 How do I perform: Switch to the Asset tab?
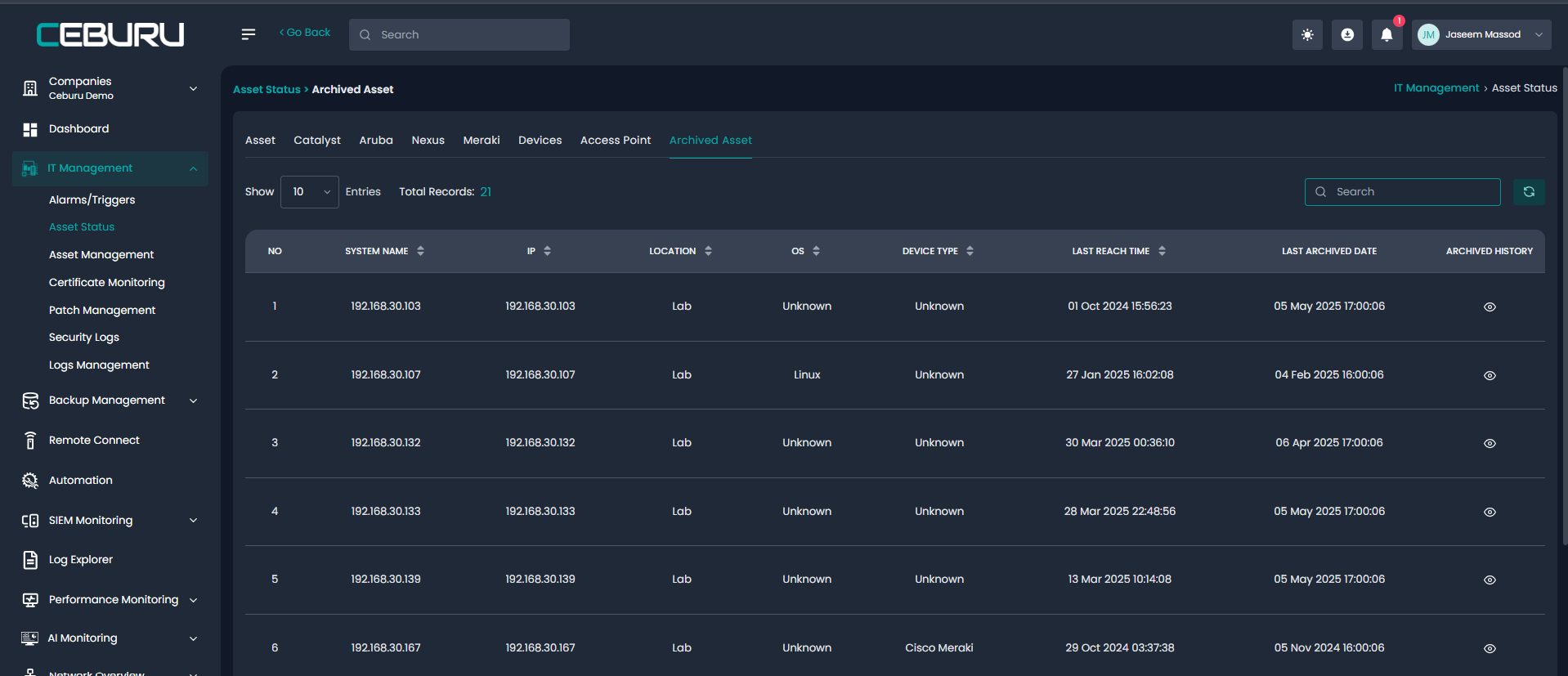(260, 141)
